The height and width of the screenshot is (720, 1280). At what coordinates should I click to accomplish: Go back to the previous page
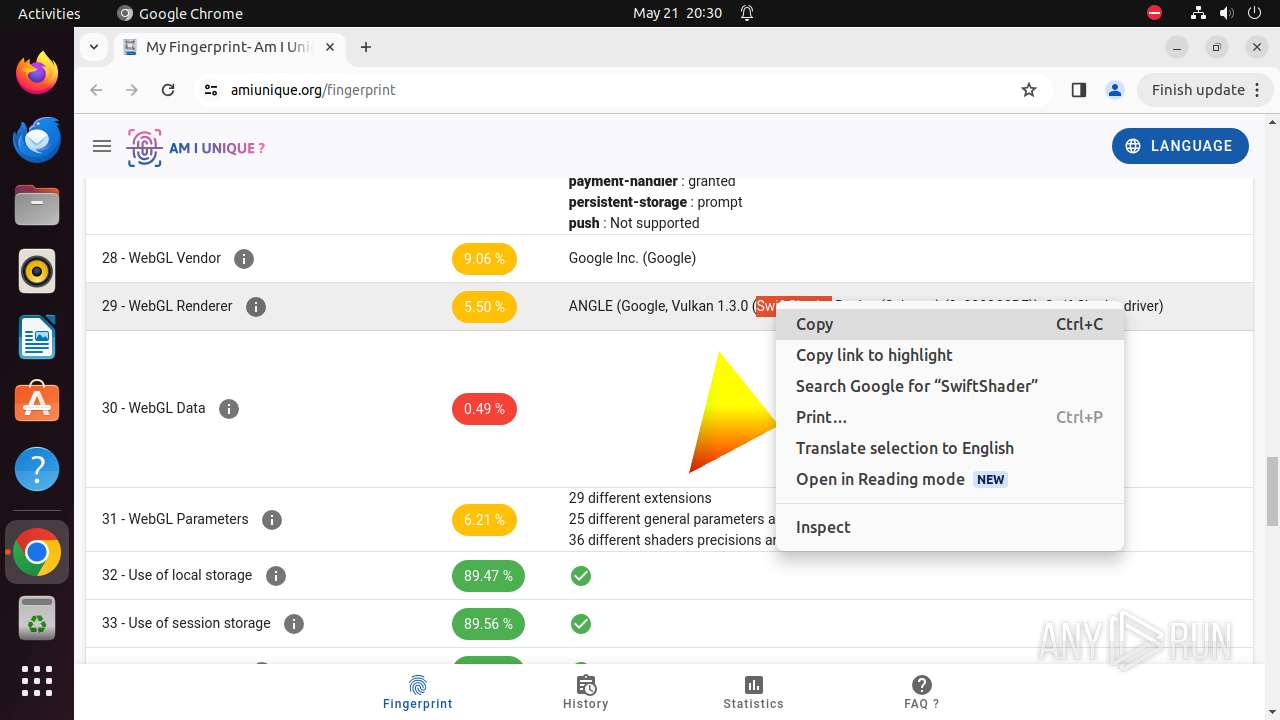96,90
